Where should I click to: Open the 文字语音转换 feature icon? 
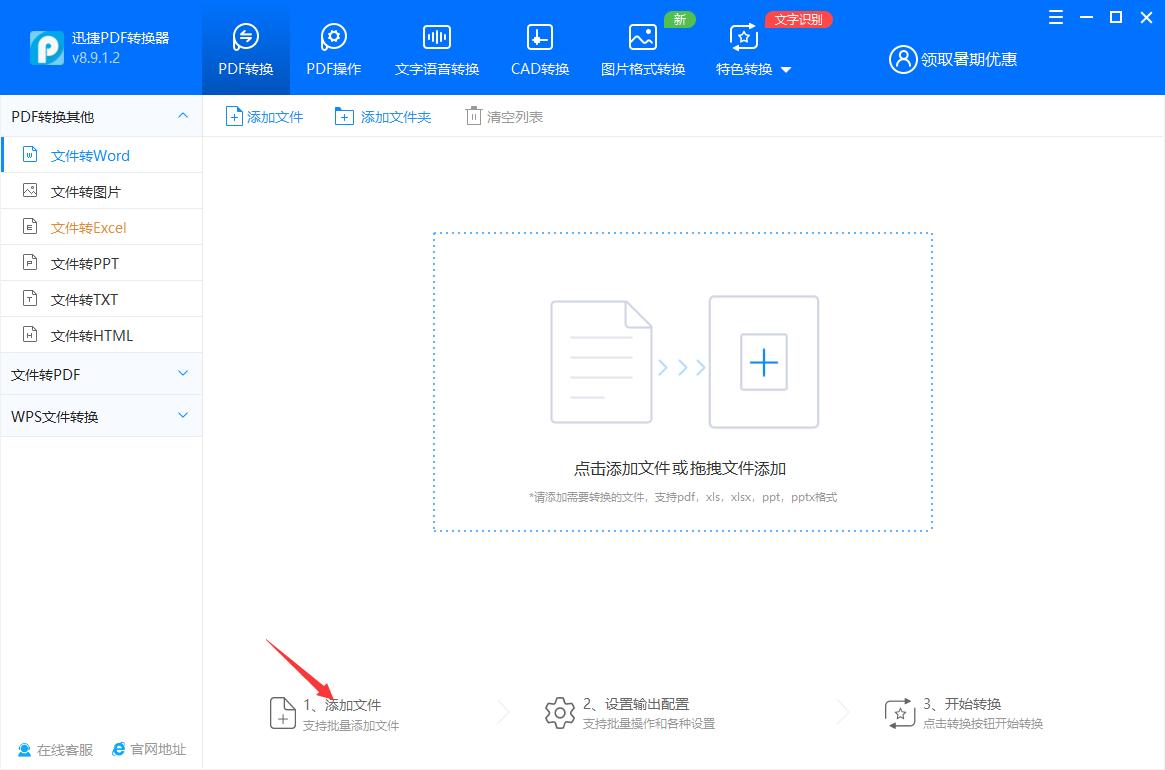tap(436, 47)
